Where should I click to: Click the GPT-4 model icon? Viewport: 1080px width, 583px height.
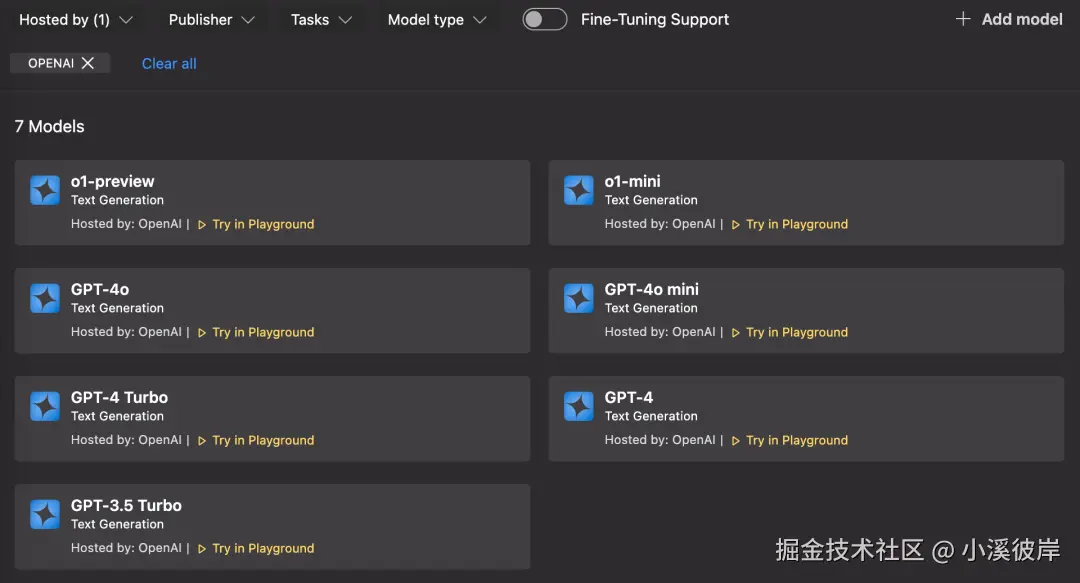[x=579, y=406]
